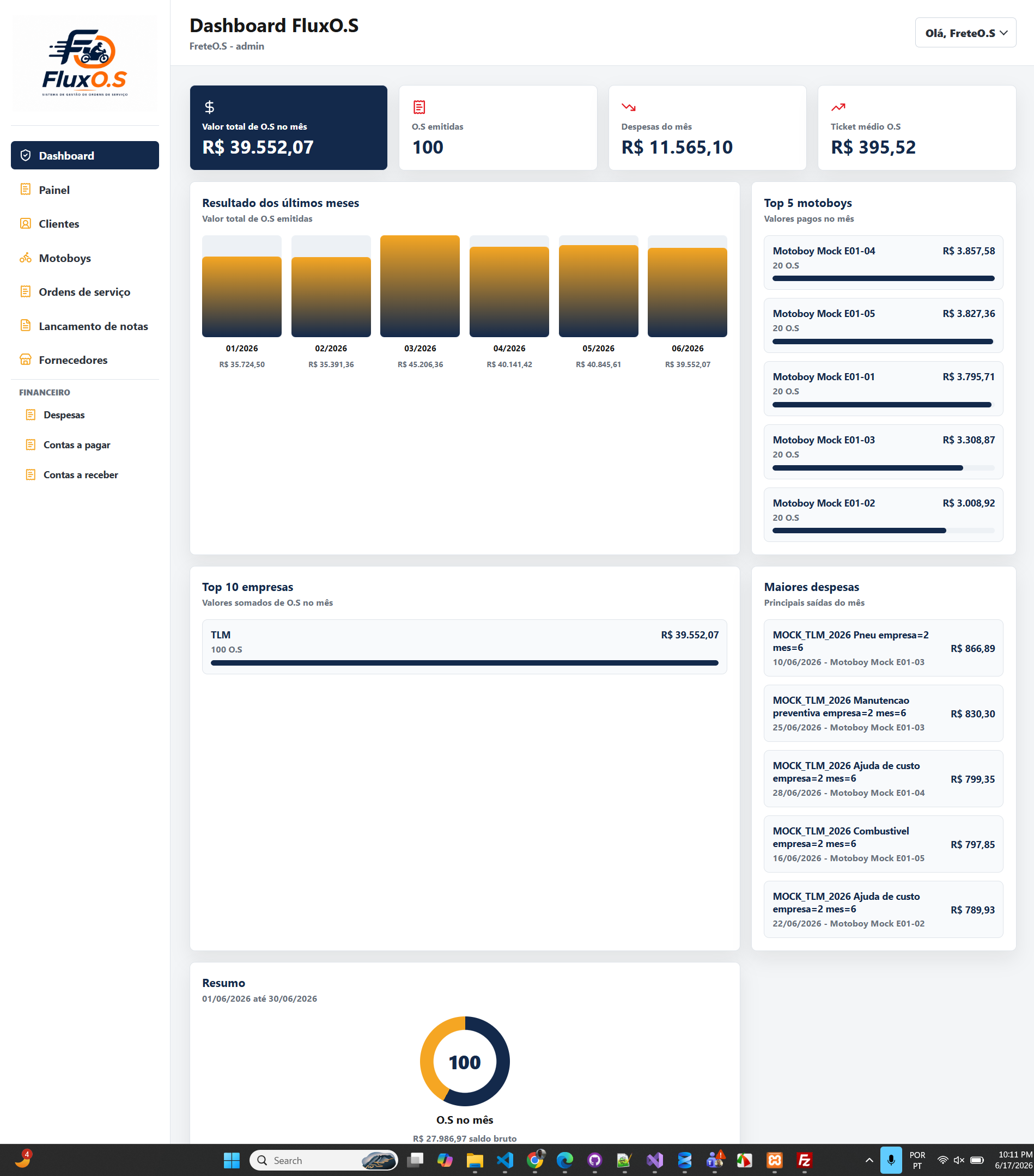Show hidden system tray icons
This screenshot has width=1034, height=1176.
[869, 1160]
